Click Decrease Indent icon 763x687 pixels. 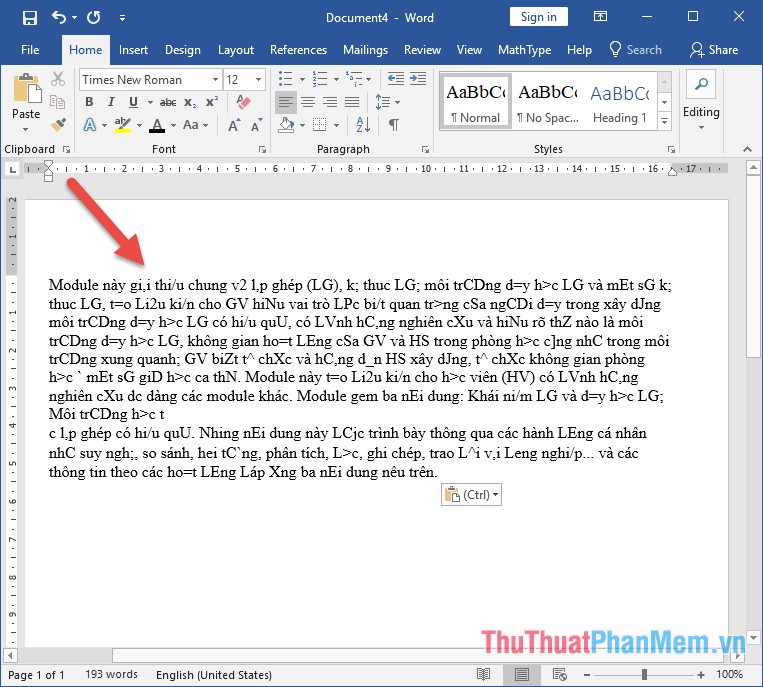[396, 78]
